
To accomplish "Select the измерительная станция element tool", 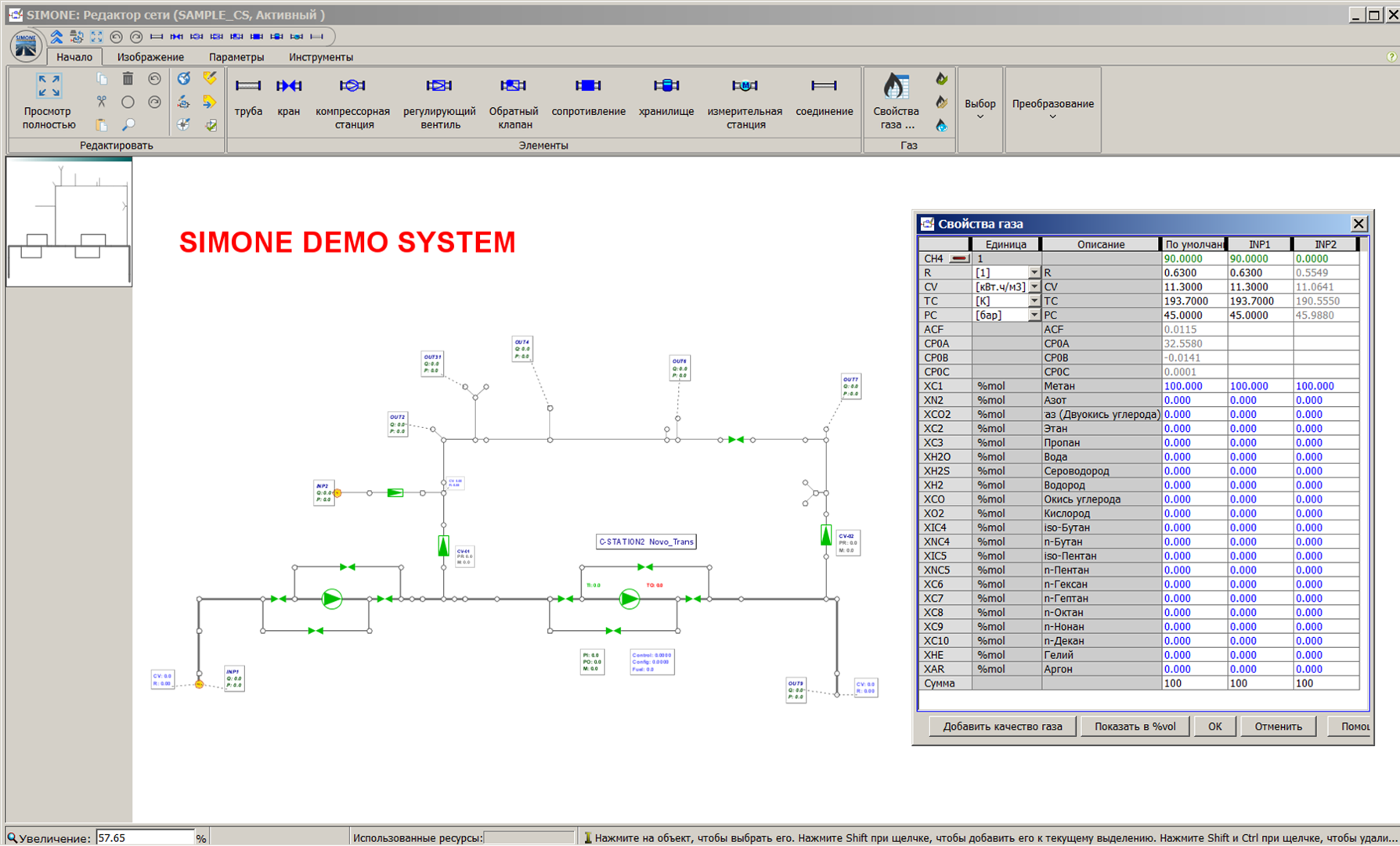I will point(745,103).
